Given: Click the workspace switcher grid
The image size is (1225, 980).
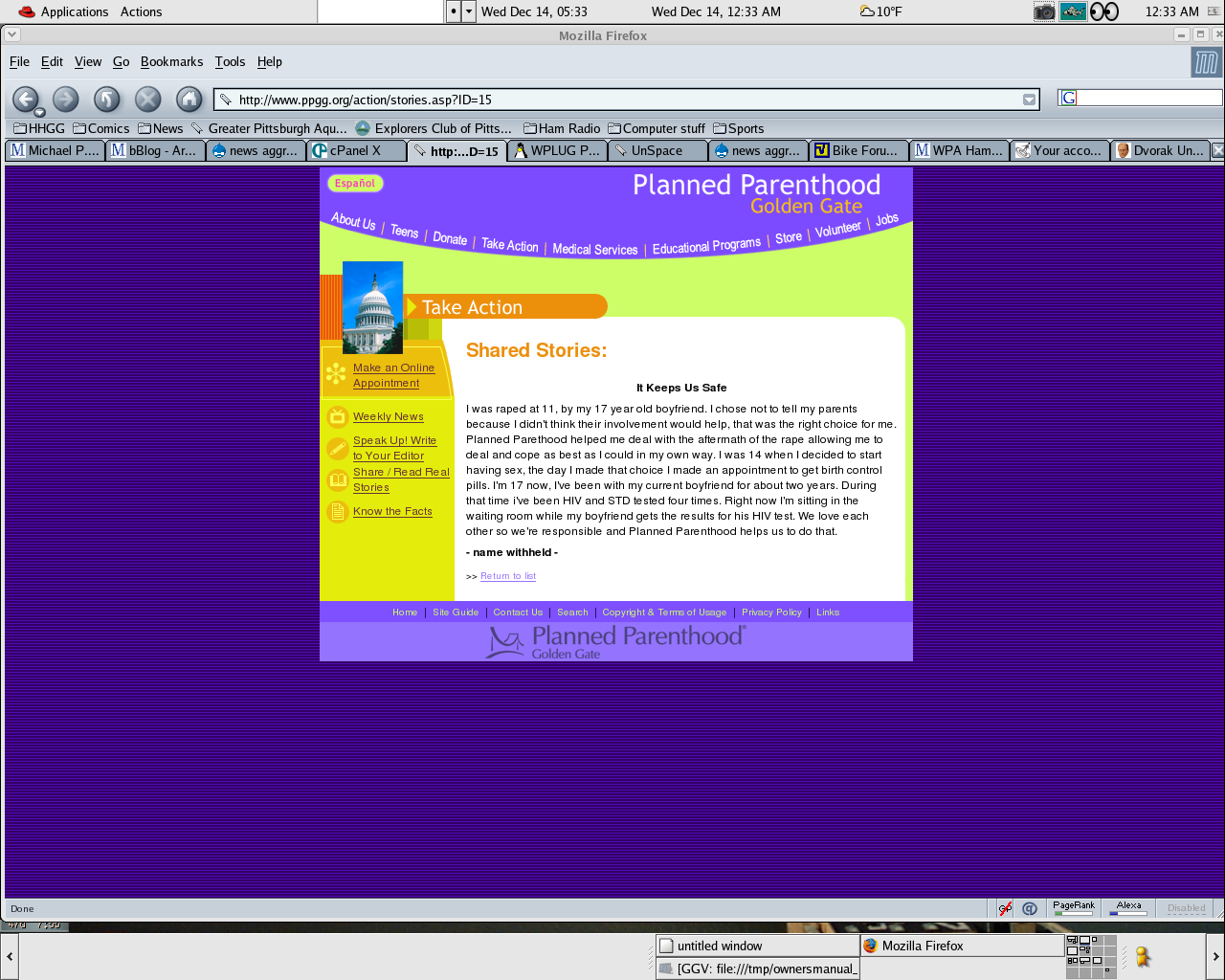Looking at the screenshot, I should click(1091, 956).
